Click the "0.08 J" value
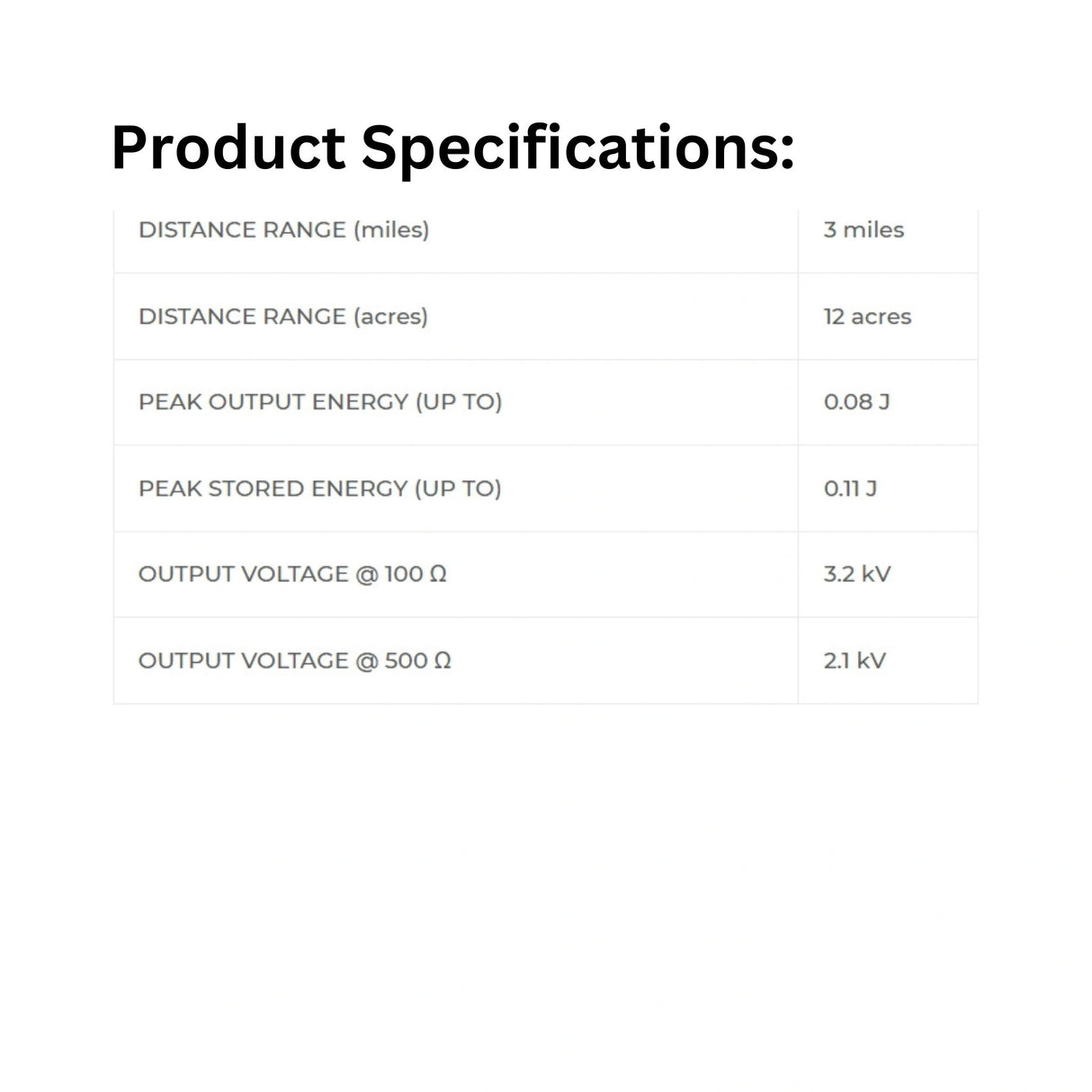Screen dimensions: 1092x1092 (856, 402)
